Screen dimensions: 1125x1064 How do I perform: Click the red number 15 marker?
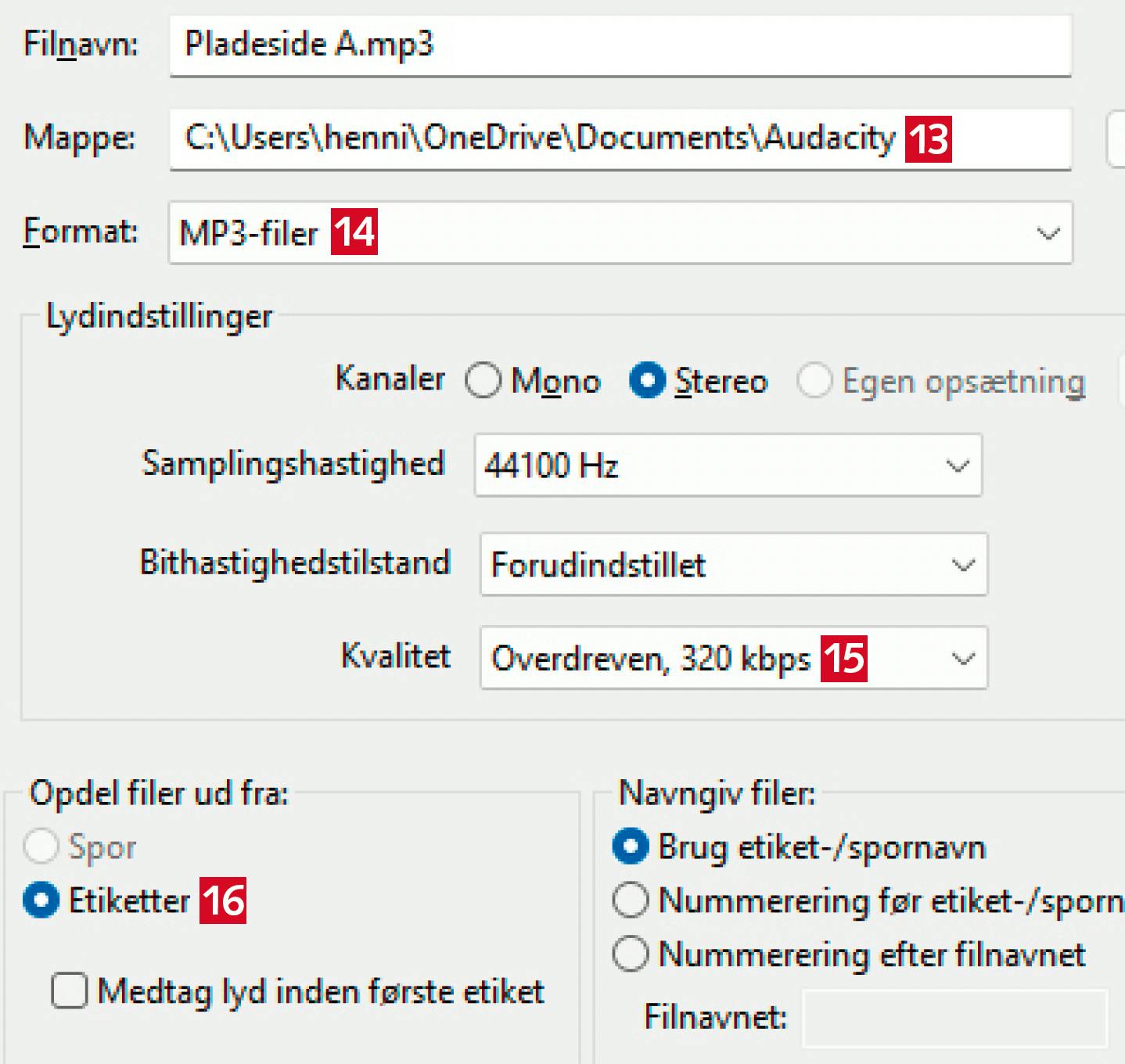coord(844,659)
